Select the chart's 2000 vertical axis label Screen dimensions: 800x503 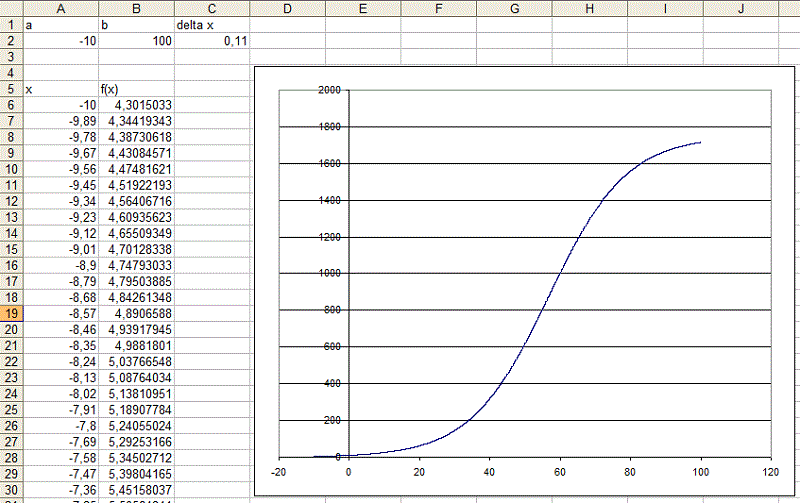point(328,90)
